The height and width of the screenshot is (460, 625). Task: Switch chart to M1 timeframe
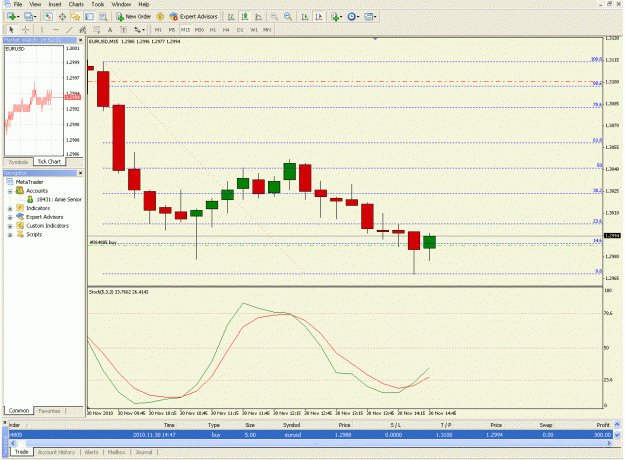click(x=158, y=29)
